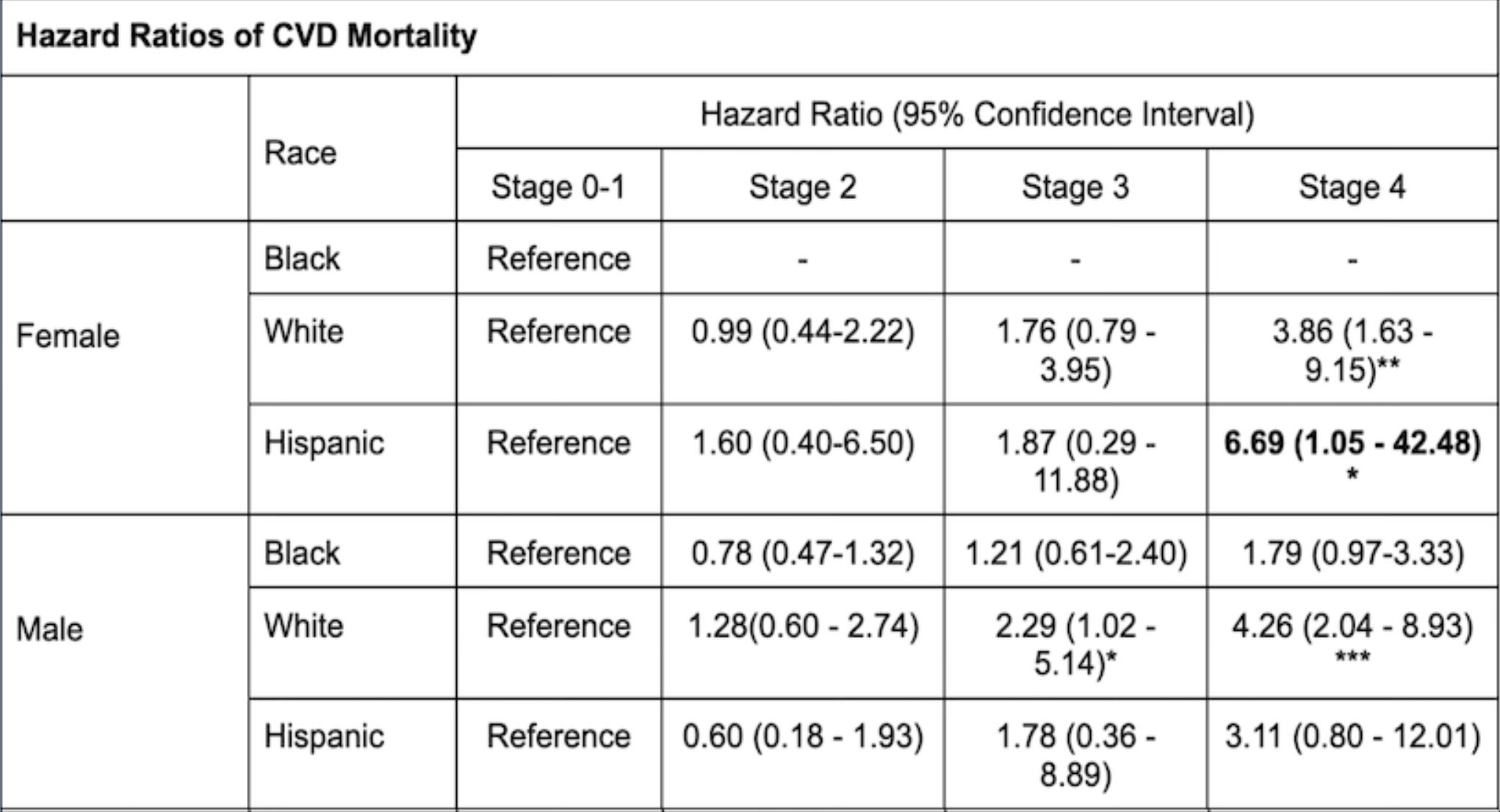Select the bold 6.69 (1.05 - 42.48) cell

(x=1352, y=443)
